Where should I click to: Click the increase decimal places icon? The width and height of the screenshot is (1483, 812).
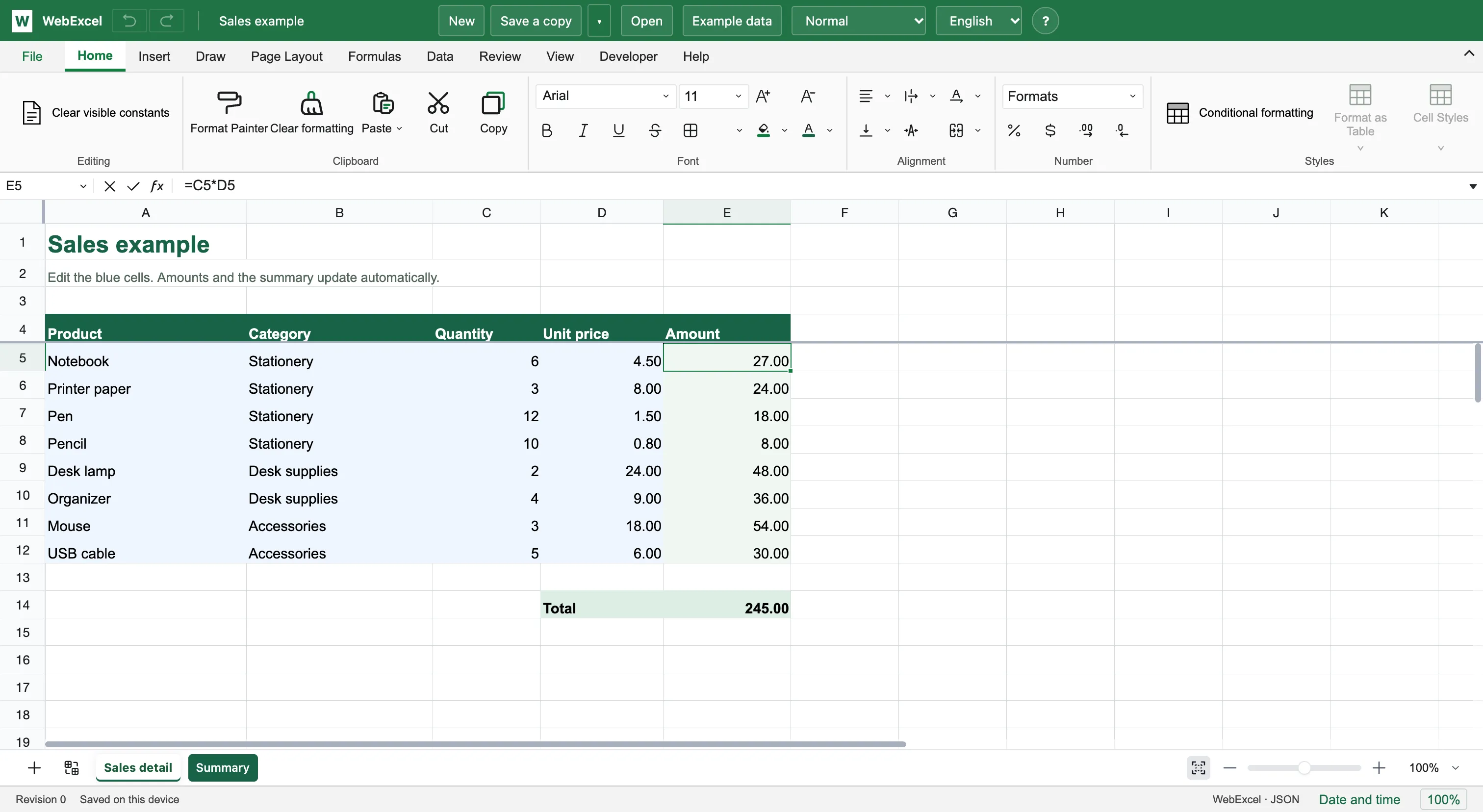(1086, 130)
